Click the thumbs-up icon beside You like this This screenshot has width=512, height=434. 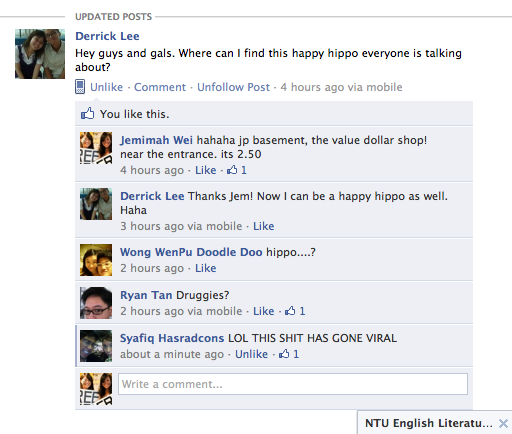tap(88, 113)
